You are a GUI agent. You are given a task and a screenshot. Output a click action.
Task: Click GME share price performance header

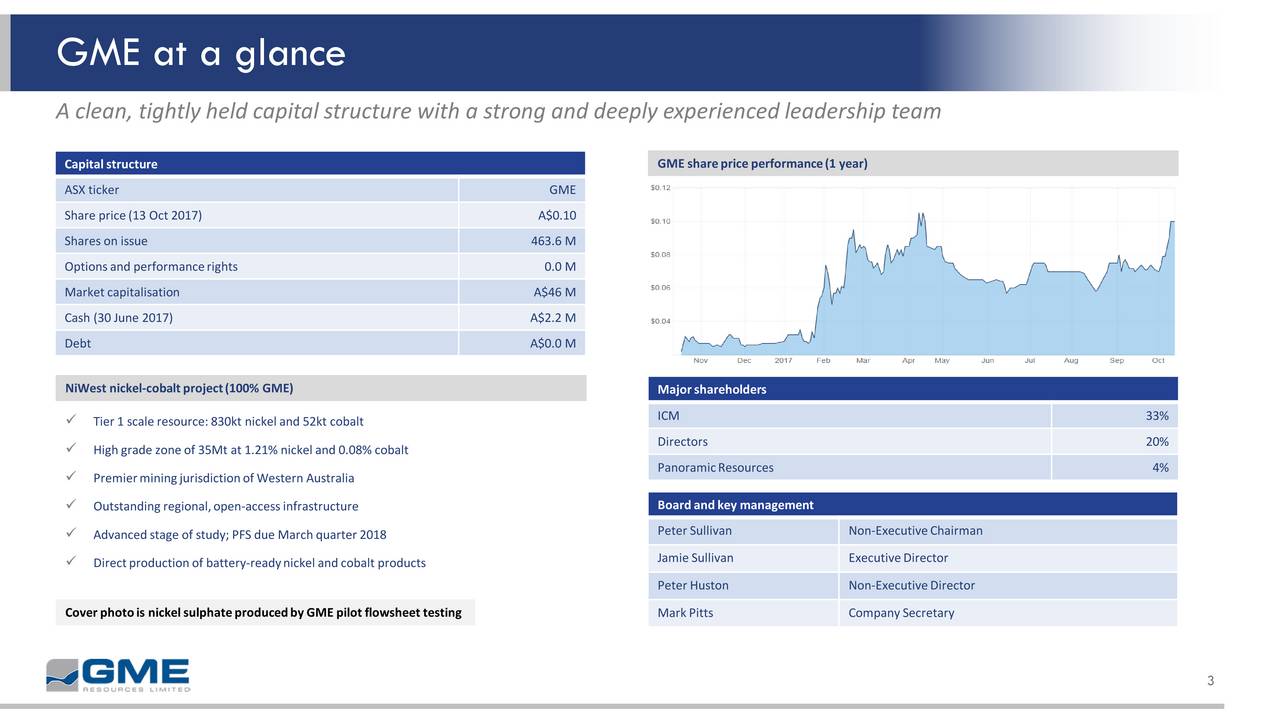coord(912,164)
